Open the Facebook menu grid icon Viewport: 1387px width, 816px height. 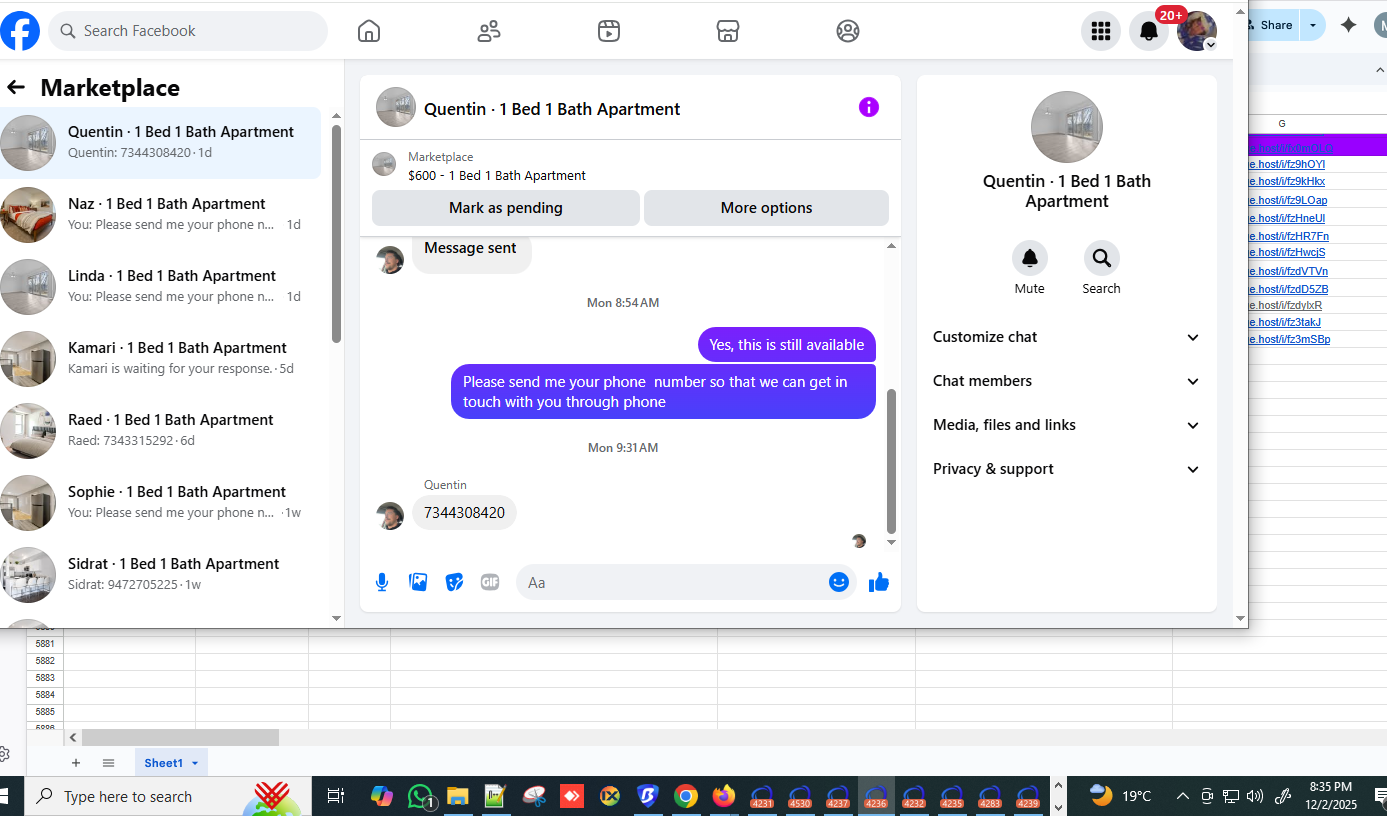click(1101, 31)
